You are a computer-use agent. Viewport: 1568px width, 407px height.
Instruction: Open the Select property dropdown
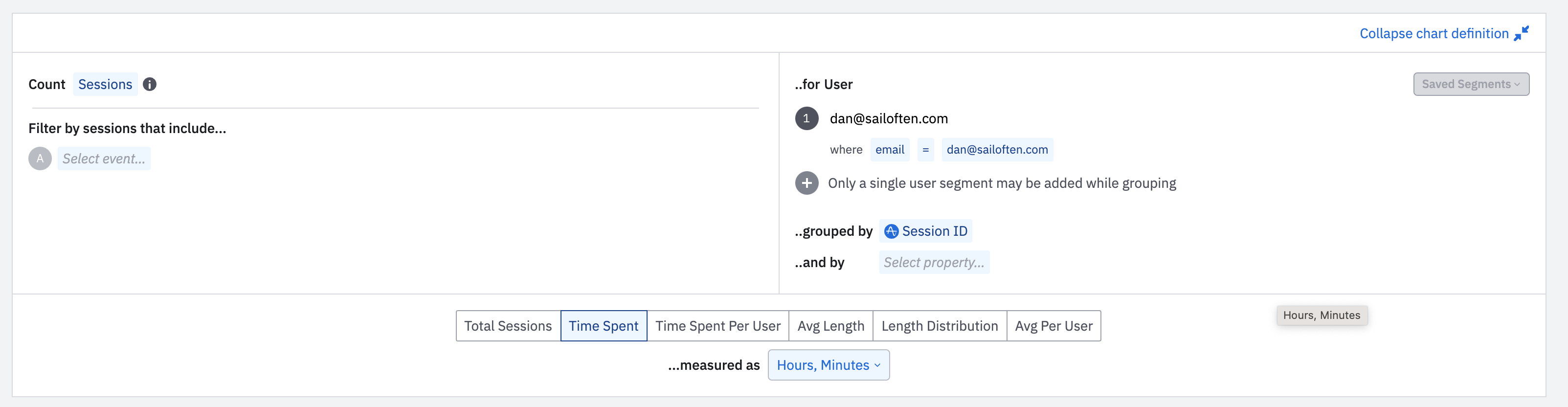[934, 263]
